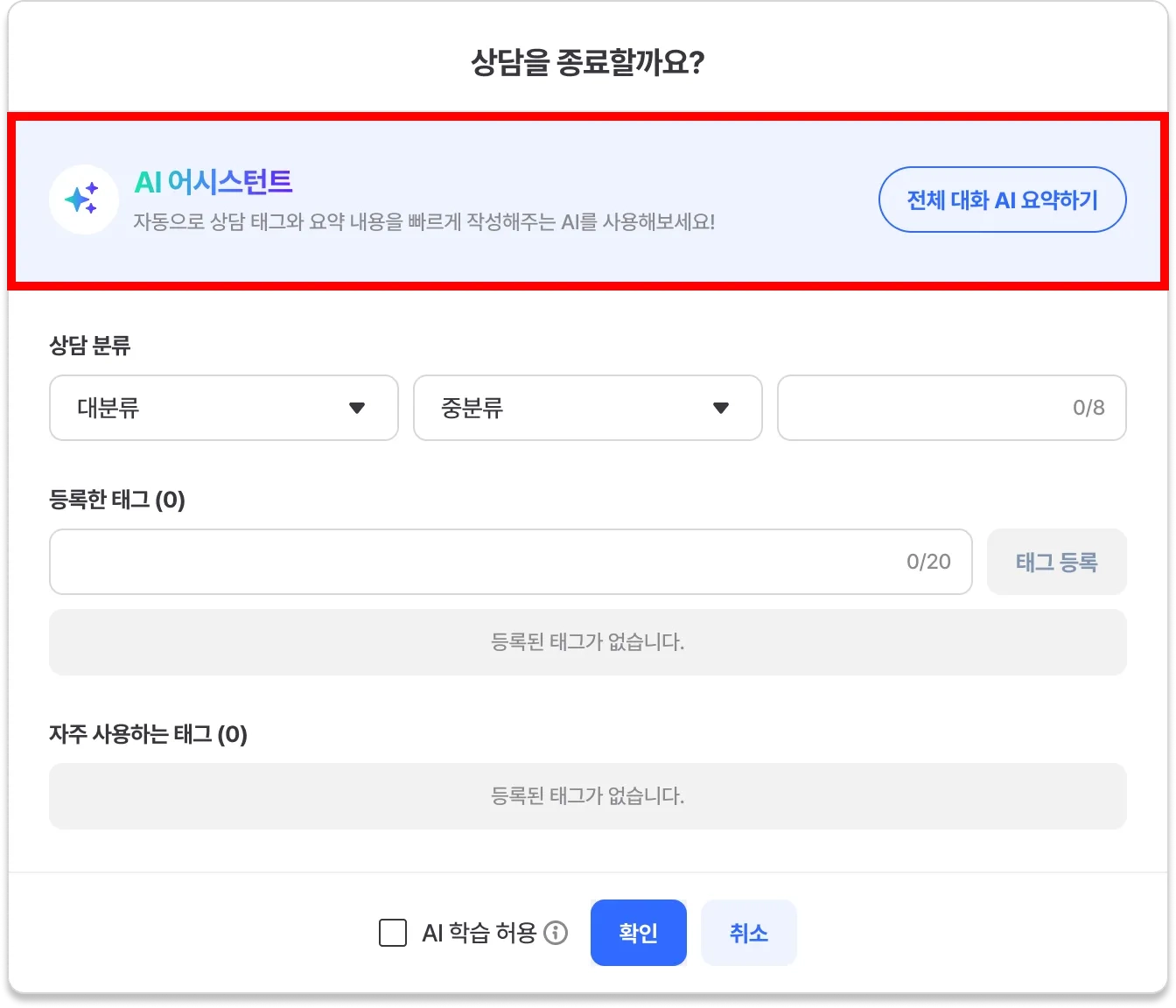This screenshot has height=1008, width=1176.
Task: Confirm with the 확인 button
Action: tap(638, 933)
